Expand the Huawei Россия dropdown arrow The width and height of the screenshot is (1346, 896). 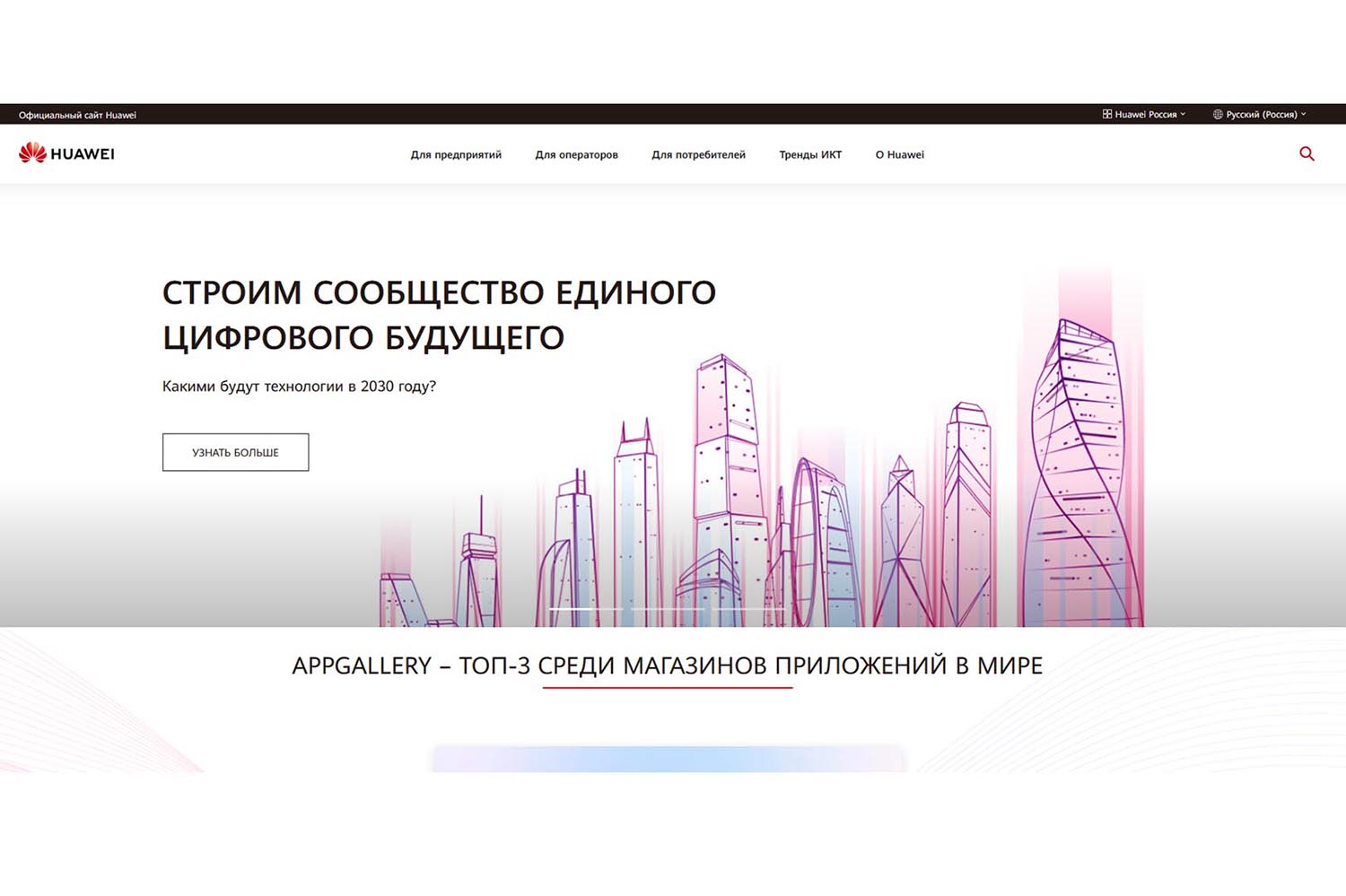[1183, 115]
